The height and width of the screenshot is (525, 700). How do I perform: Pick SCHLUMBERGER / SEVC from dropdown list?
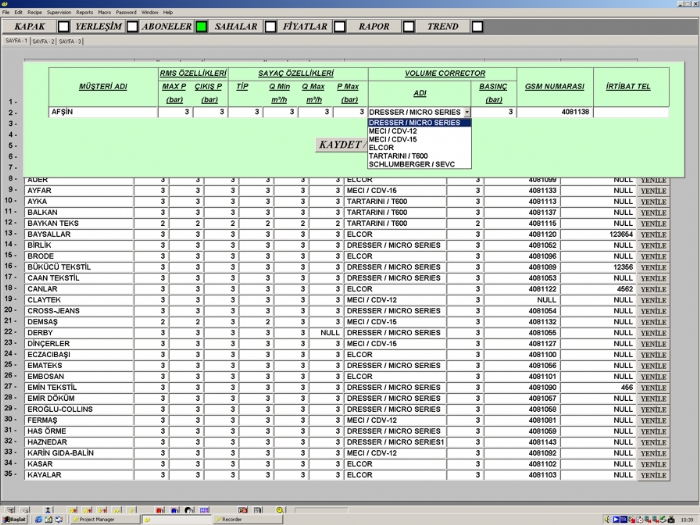pos(419,164)
